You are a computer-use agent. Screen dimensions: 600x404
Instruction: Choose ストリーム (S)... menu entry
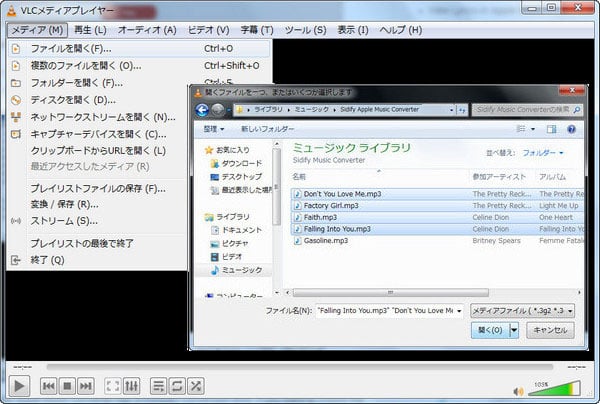coord(98,221)
